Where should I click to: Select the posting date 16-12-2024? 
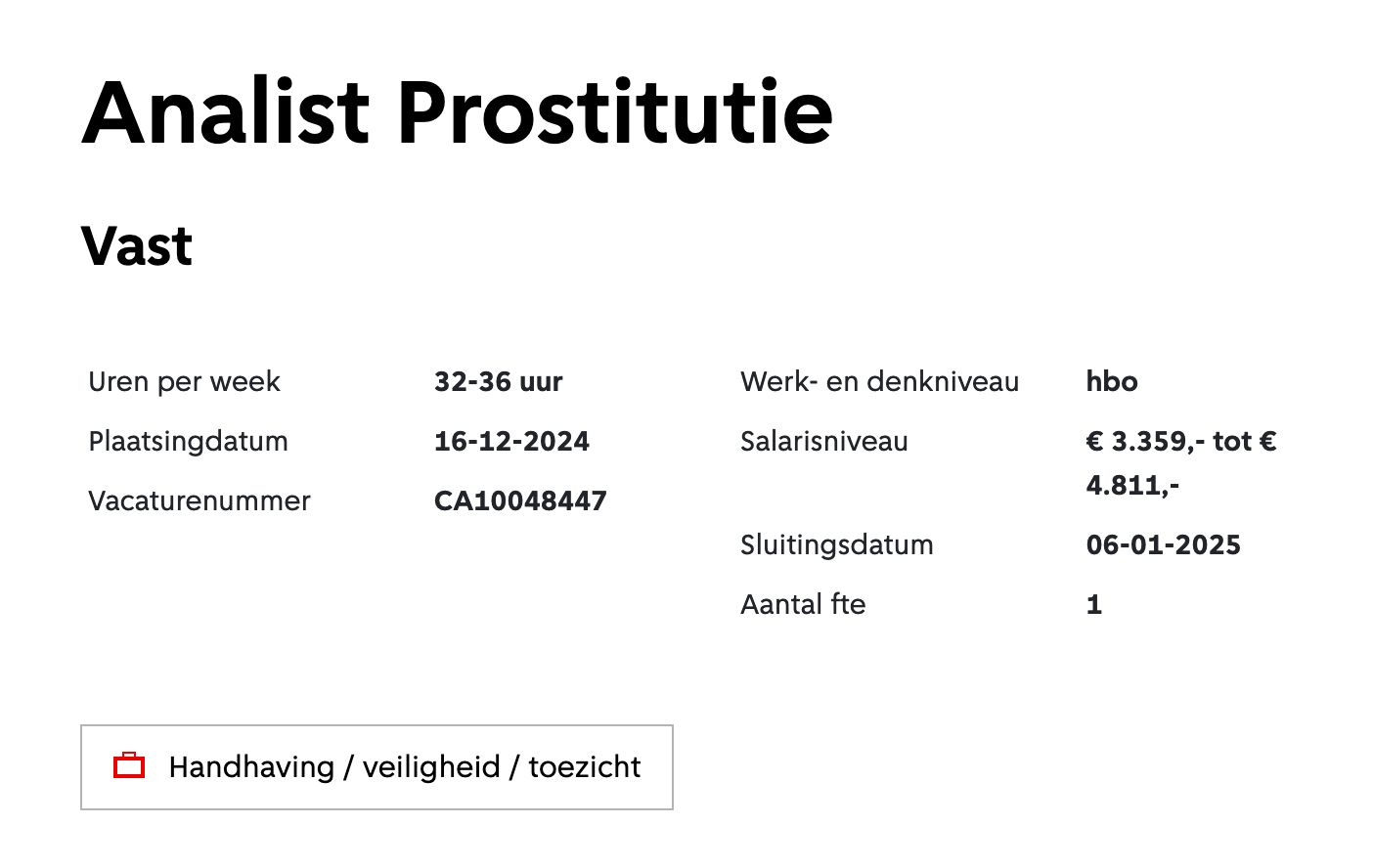(511, 441)
